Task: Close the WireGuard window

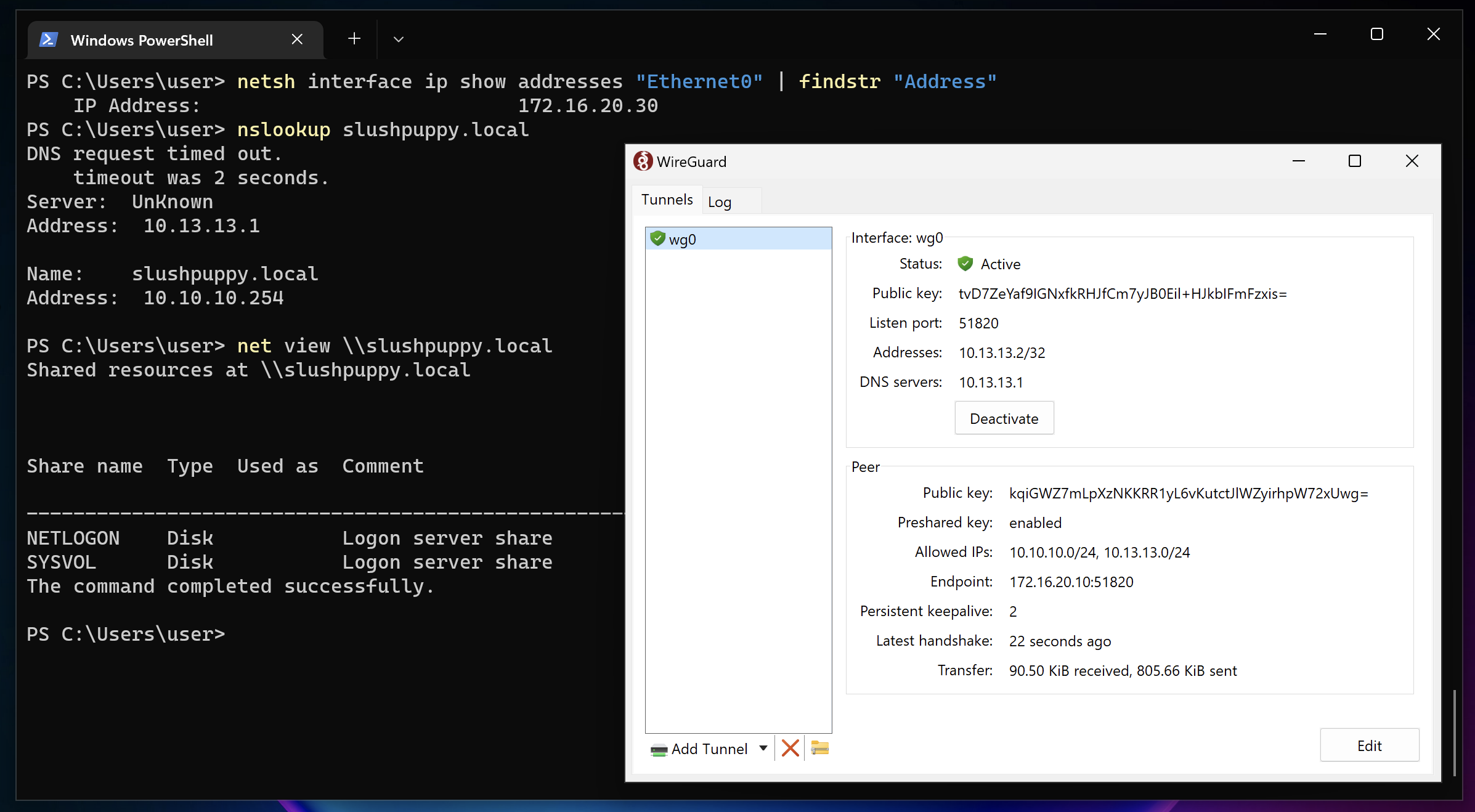Action: click(1412, 161)
